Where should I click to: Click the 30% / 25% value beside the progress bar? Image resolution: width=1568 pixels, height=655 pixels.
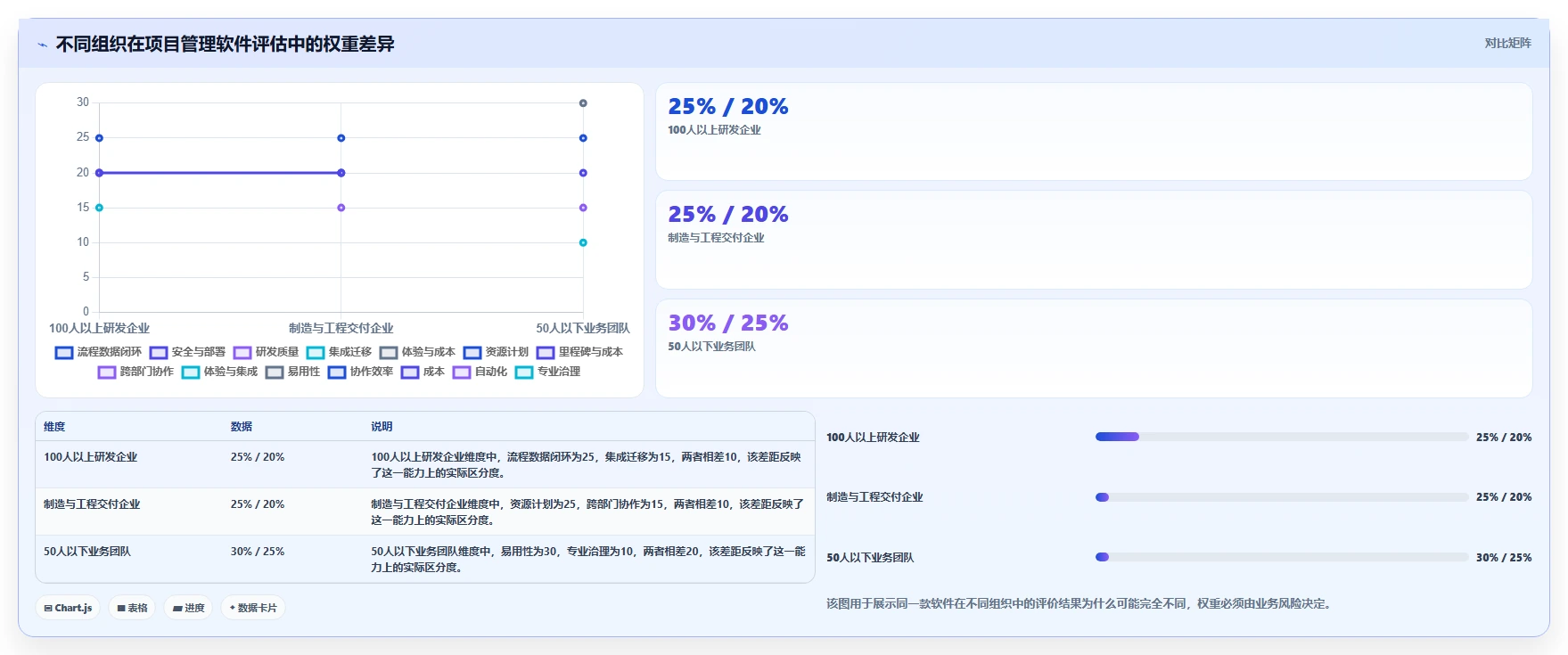1504,558
